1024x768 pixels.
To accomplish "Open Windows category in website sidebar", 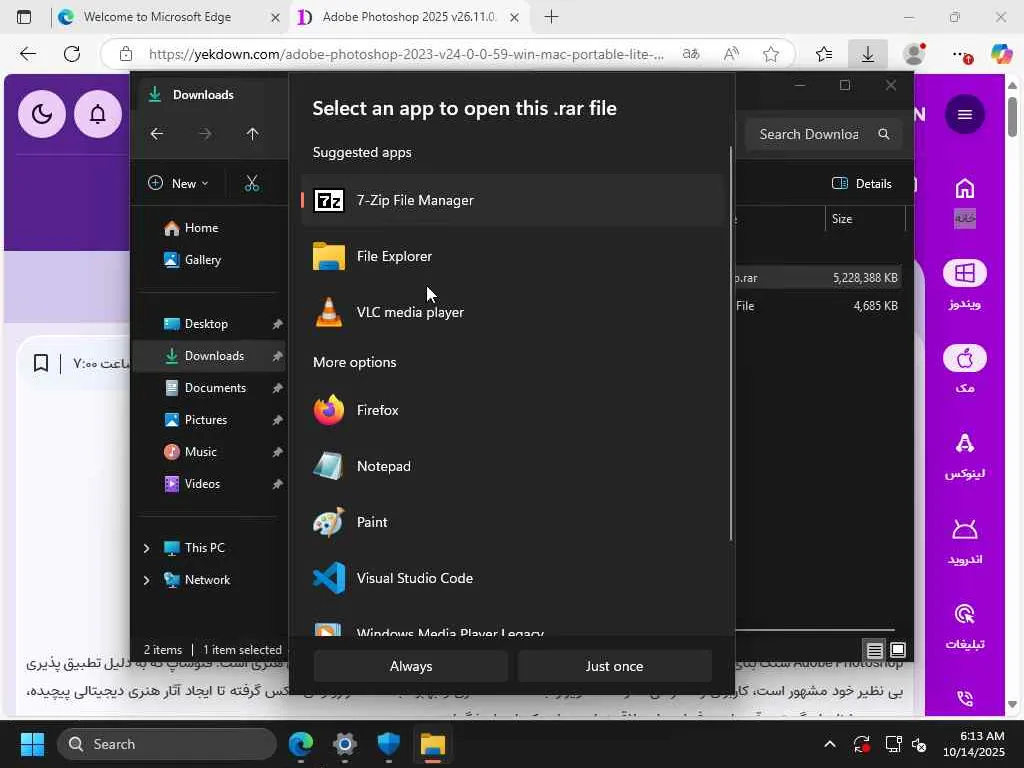I will (965, 273).
